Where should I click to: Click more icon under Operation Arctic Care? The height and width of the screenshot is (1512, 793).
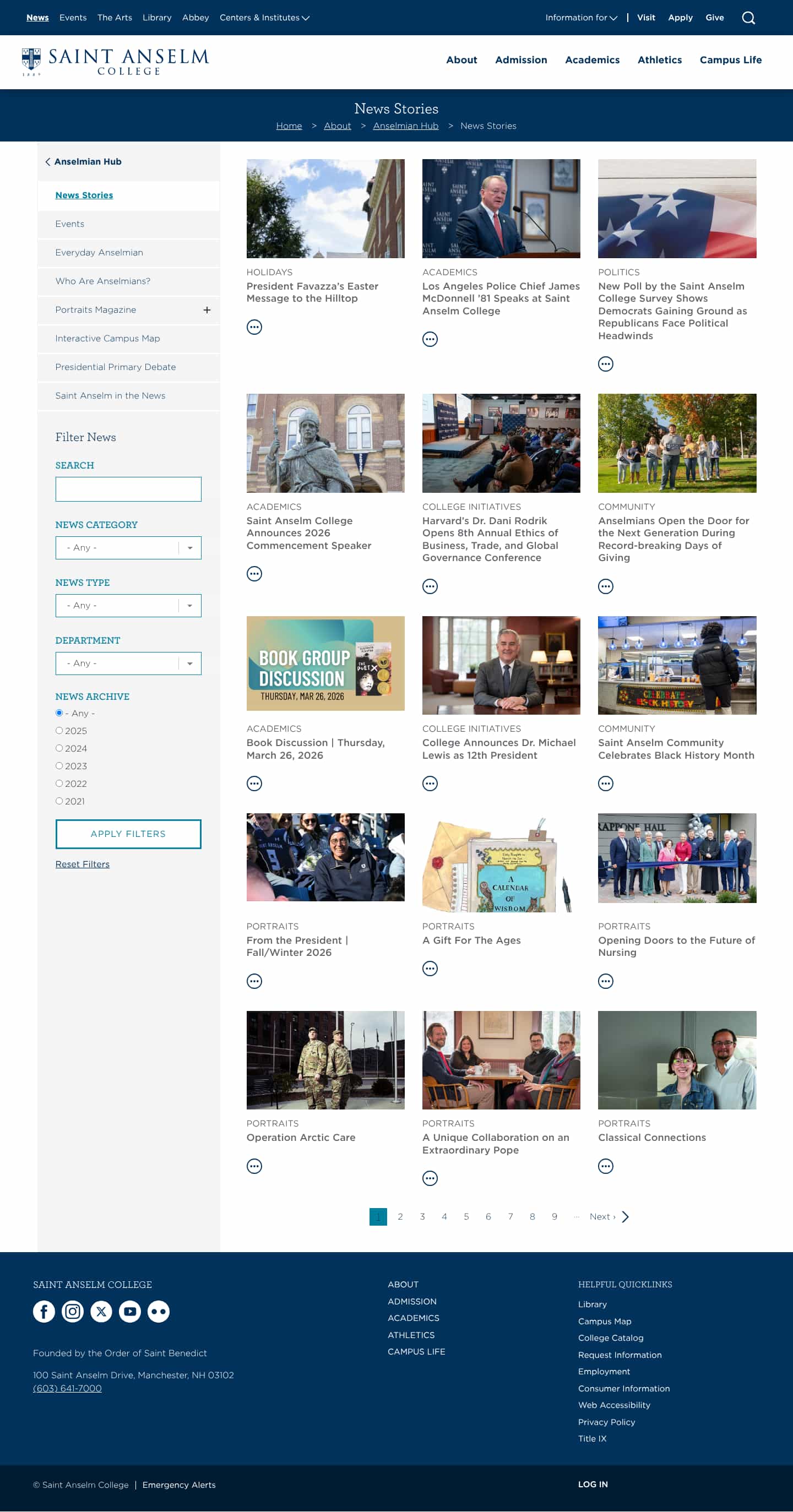pyautogui.click(x=254, y=1166)
